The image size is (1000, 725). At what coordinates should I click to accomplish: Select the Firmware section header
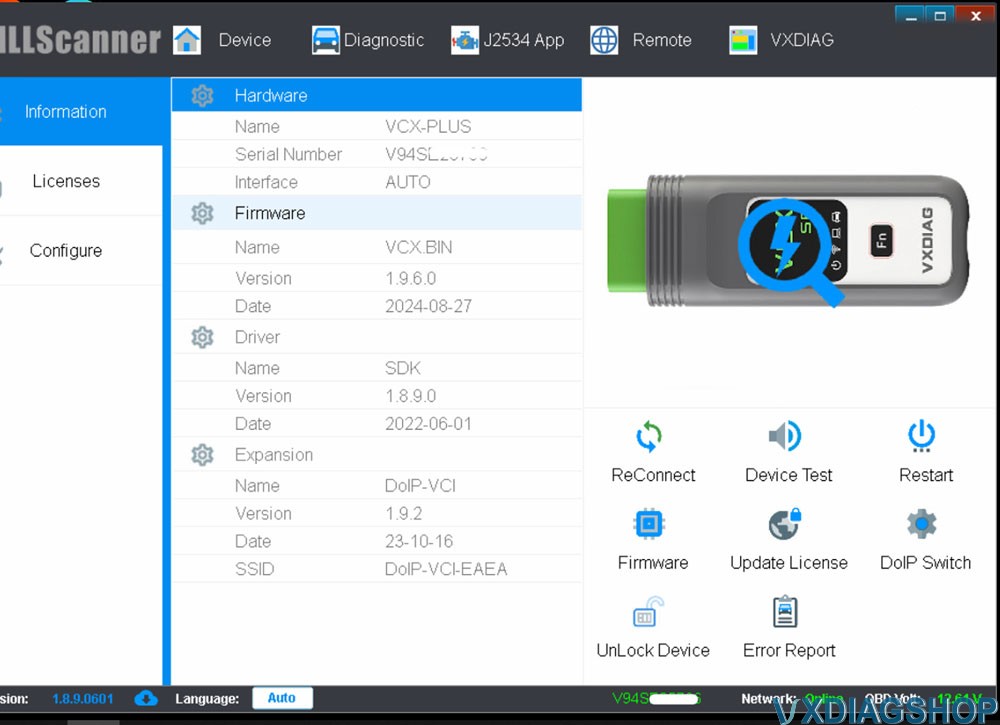[x=376, y=213]
